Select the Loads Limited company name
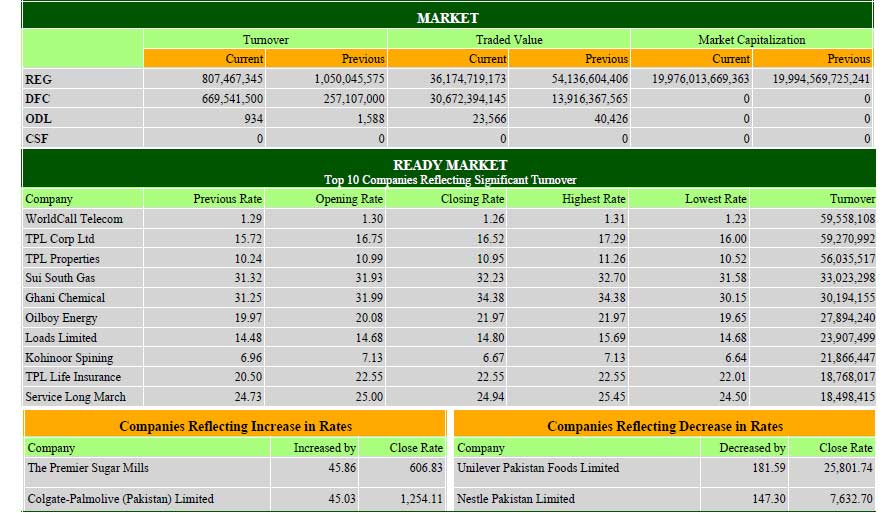This screenshot has width=889, height=513. [61, 337]
